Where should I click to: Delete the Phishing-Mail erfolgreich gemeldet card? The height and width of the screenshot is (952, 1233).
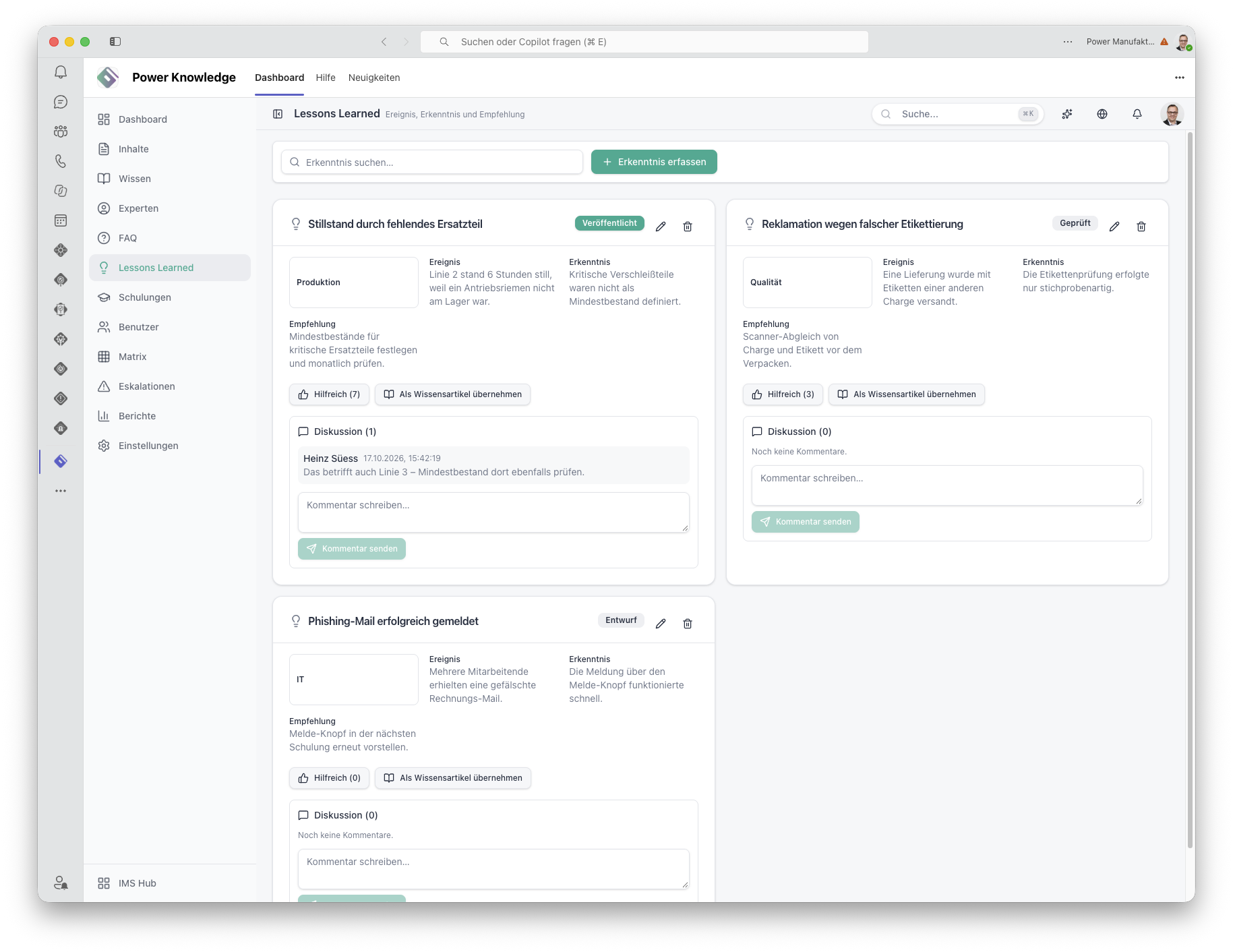tap(688, 624)
